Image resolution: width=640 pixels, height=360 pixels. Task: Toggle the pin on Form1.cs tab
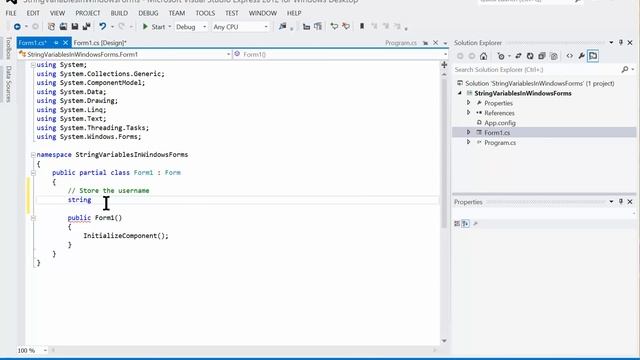point(56,42)
